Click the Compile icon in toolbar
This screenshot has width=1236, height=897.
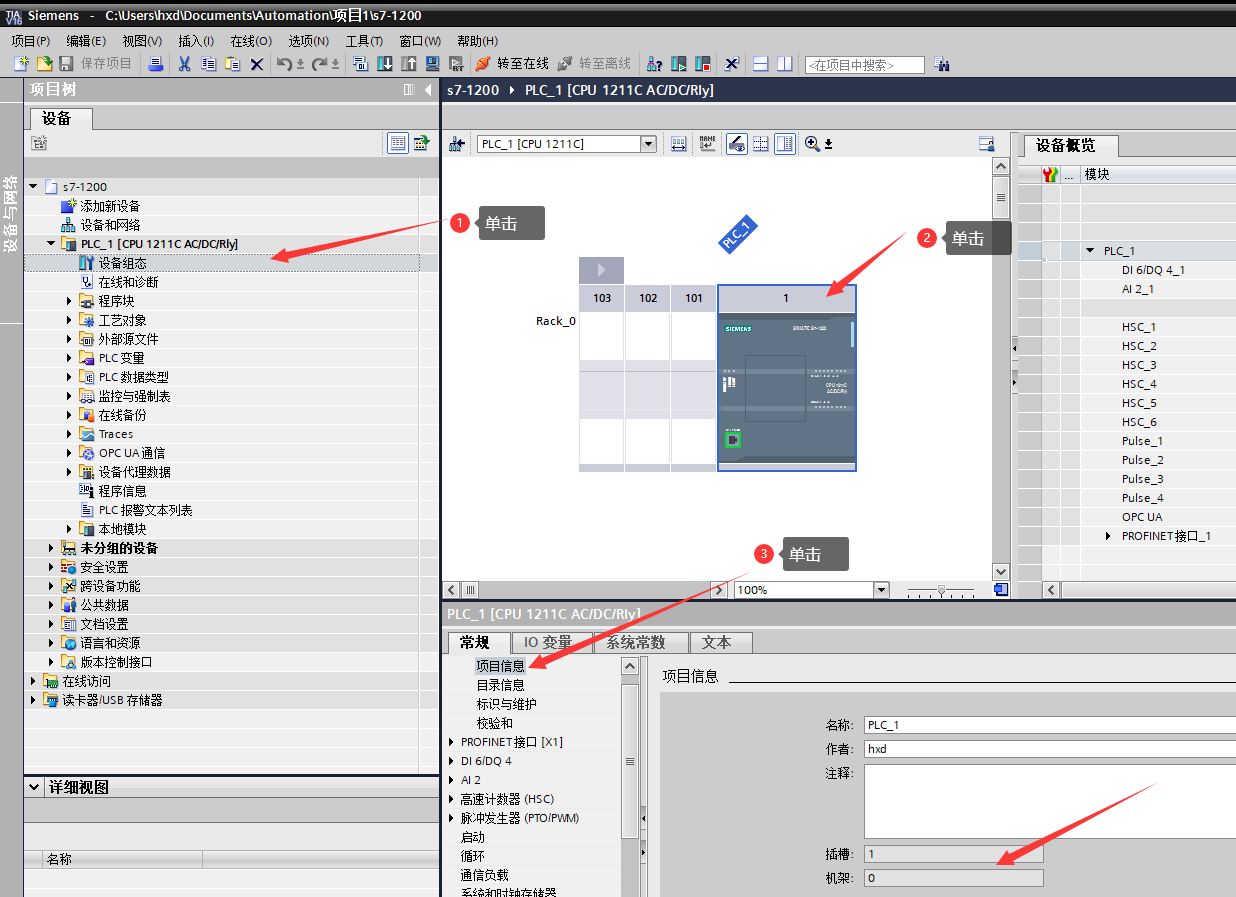(361, 64)
